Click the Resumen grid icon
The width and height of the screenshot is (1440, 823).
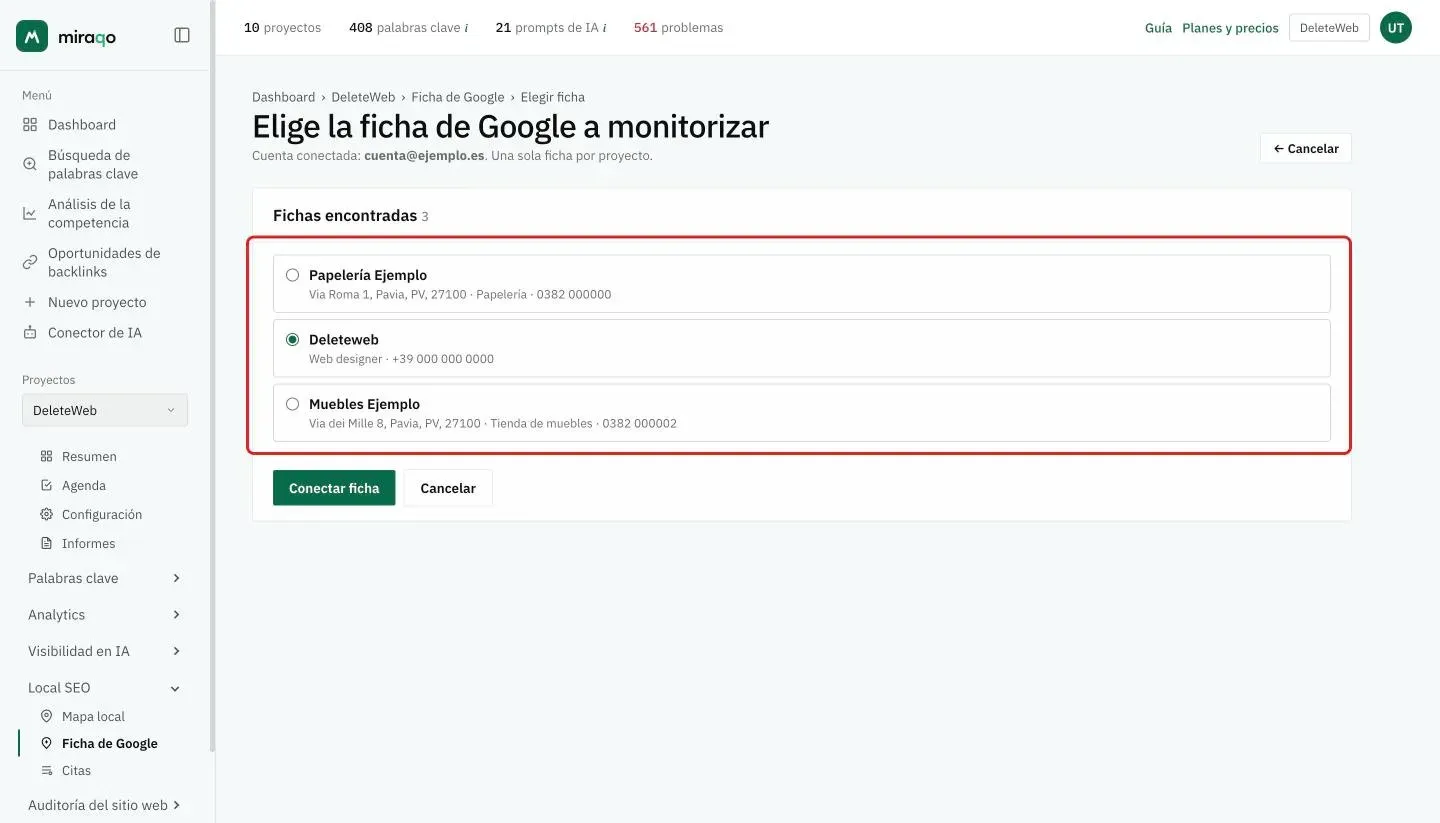click(46, 457)
